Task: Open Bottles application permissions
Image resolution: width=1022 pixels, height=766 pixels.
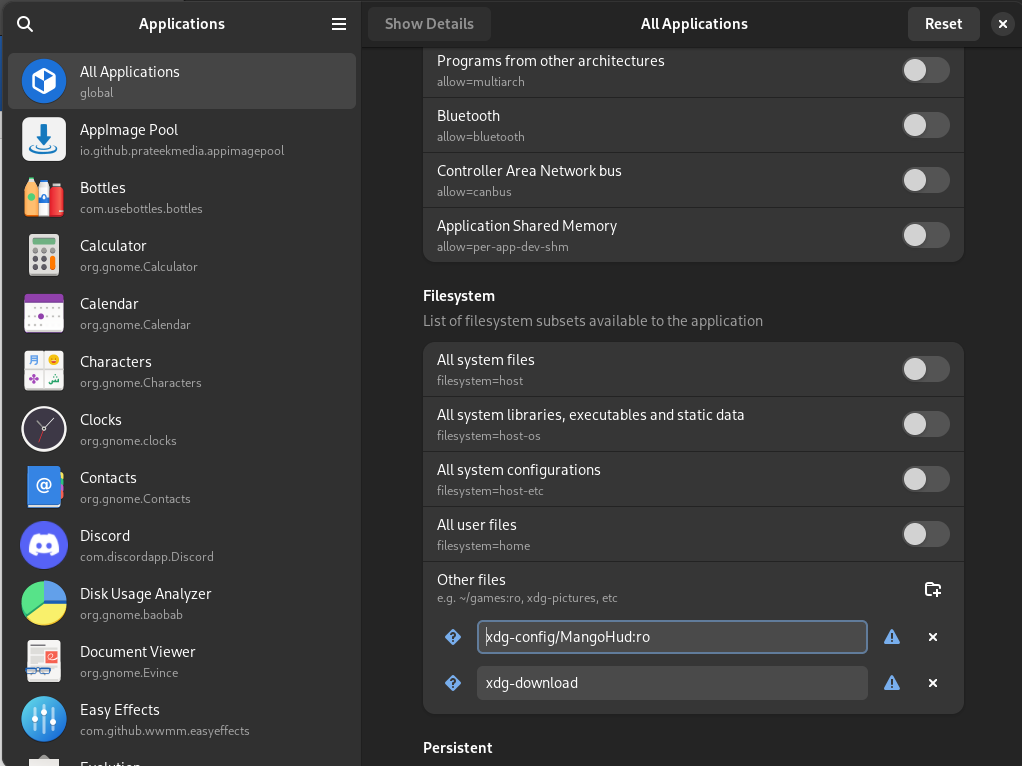Action: coord(181,197)
